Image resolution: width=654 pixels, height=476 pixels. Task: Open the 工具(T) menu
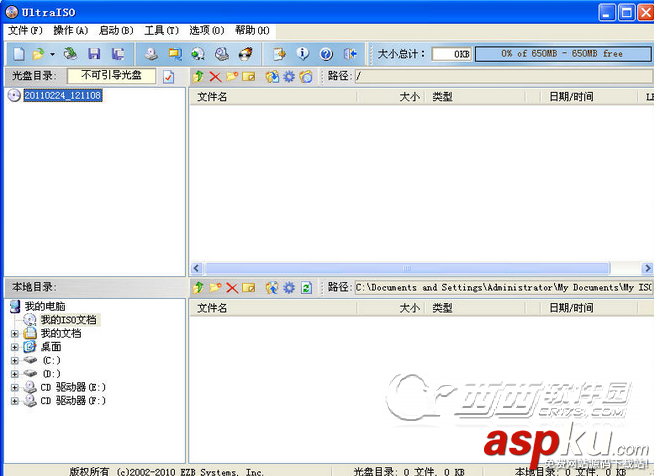[x=161, y=30]
